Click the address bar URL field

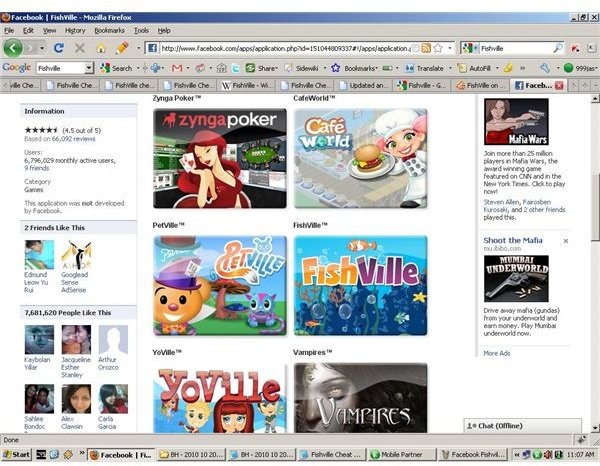click(286, 48)
